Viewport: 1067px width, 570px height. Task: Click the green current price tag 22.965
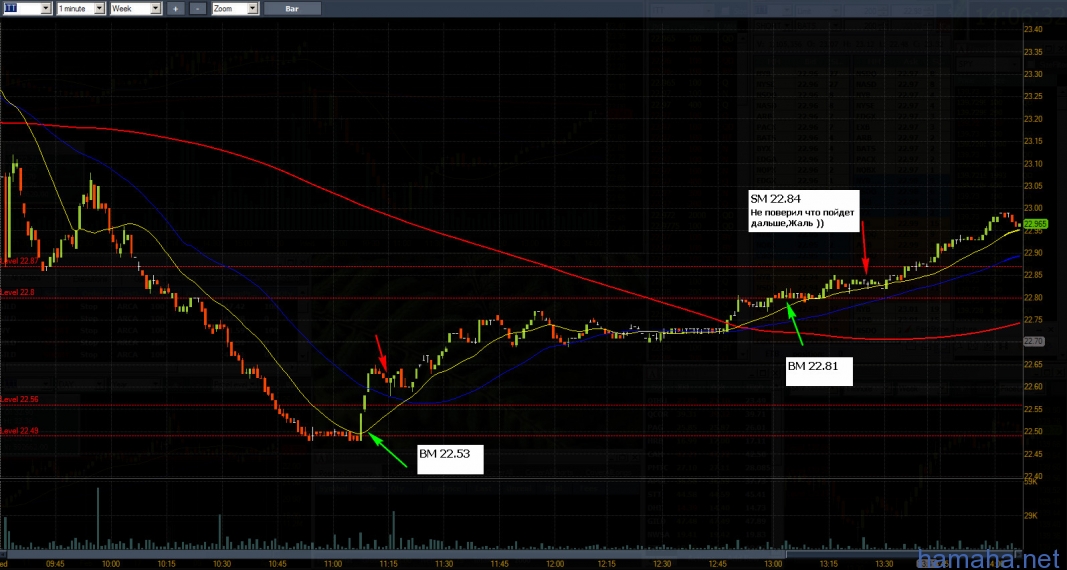[x=1035, y=226]
